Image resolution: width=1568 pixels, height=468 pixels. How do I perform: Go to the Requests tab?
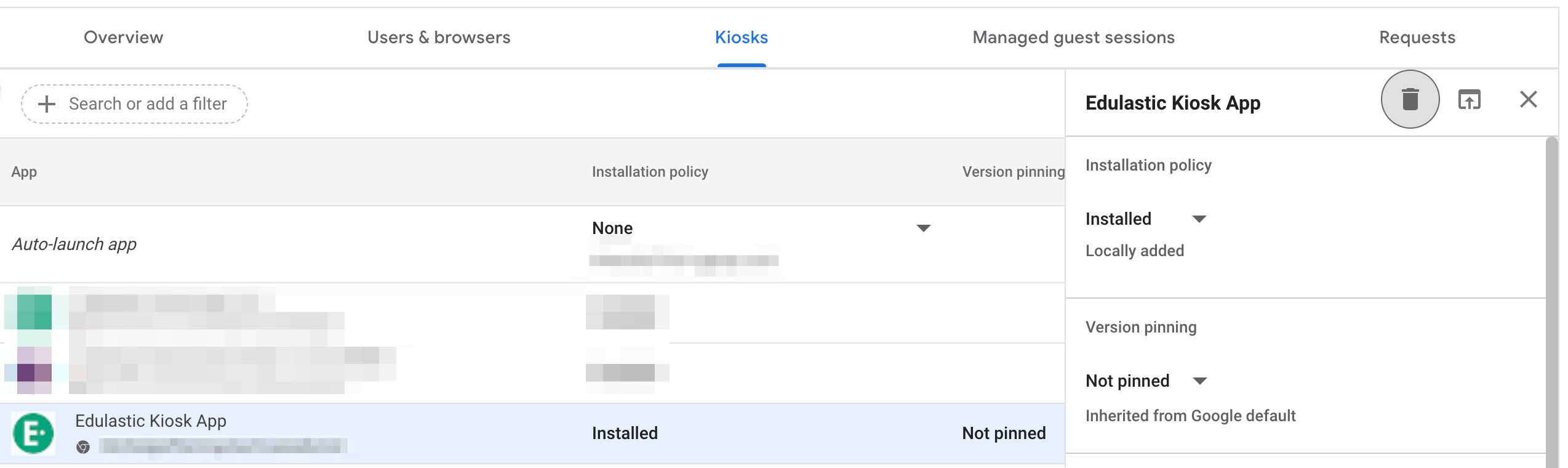click(1417, 38)
